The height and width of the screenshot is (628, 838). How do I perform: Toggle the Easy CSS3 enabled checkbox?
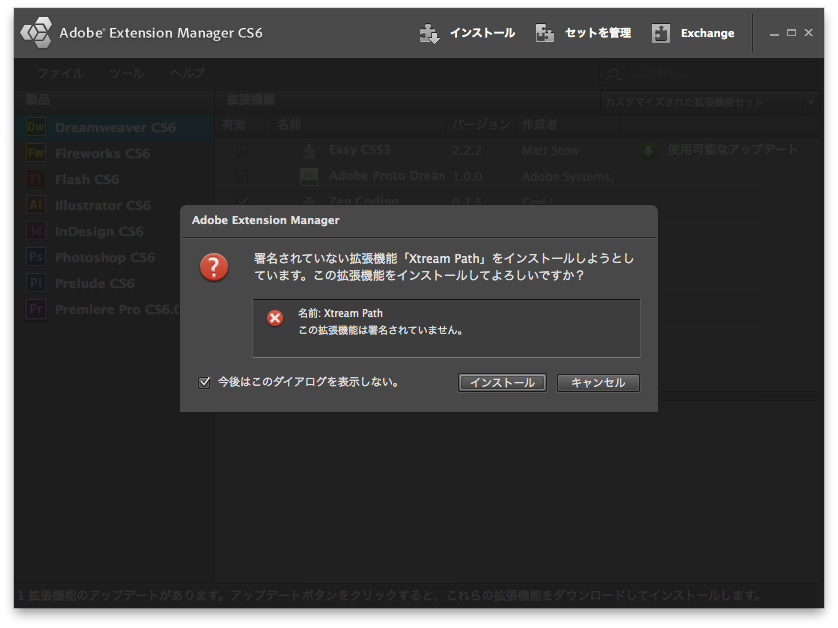click(242, 150)
